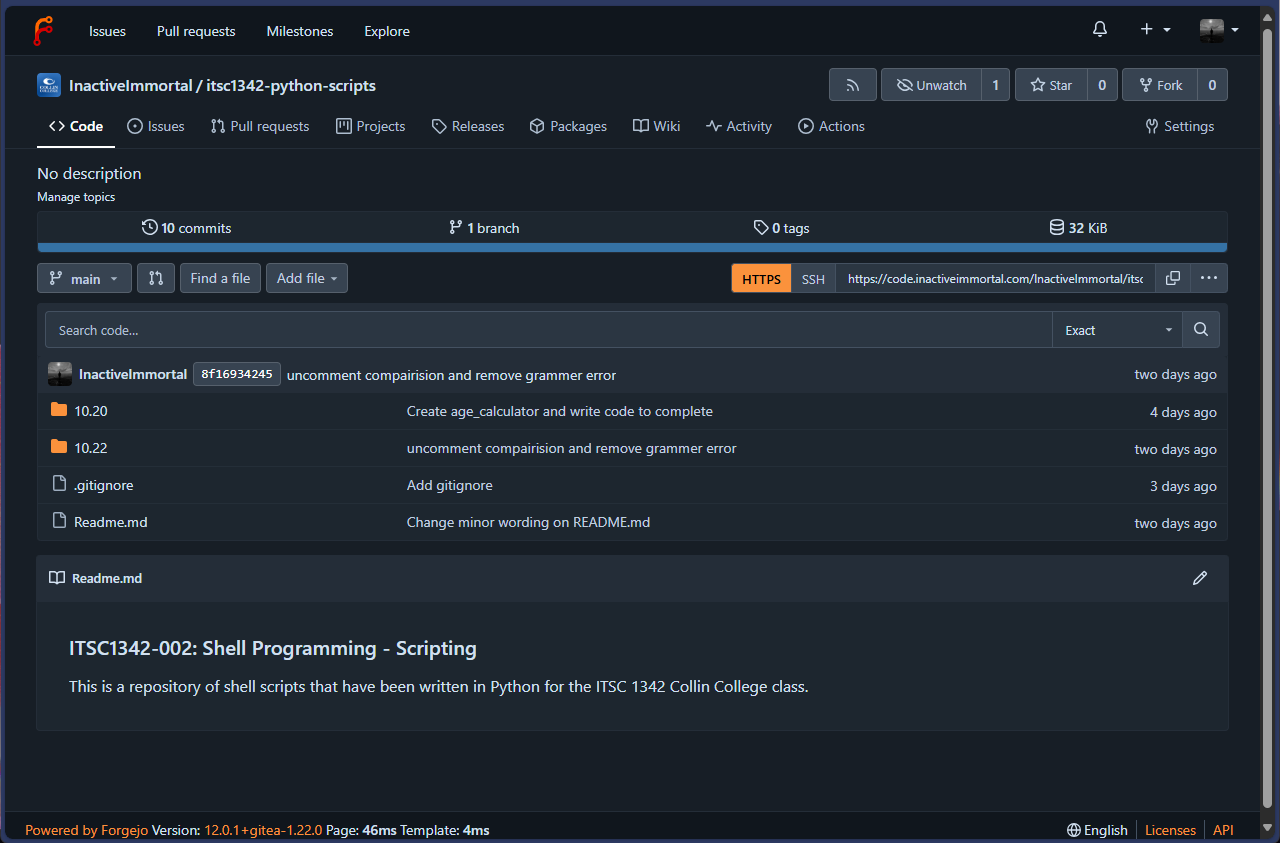
Task: Star the repository
Action: click(x=1050, y=84)
